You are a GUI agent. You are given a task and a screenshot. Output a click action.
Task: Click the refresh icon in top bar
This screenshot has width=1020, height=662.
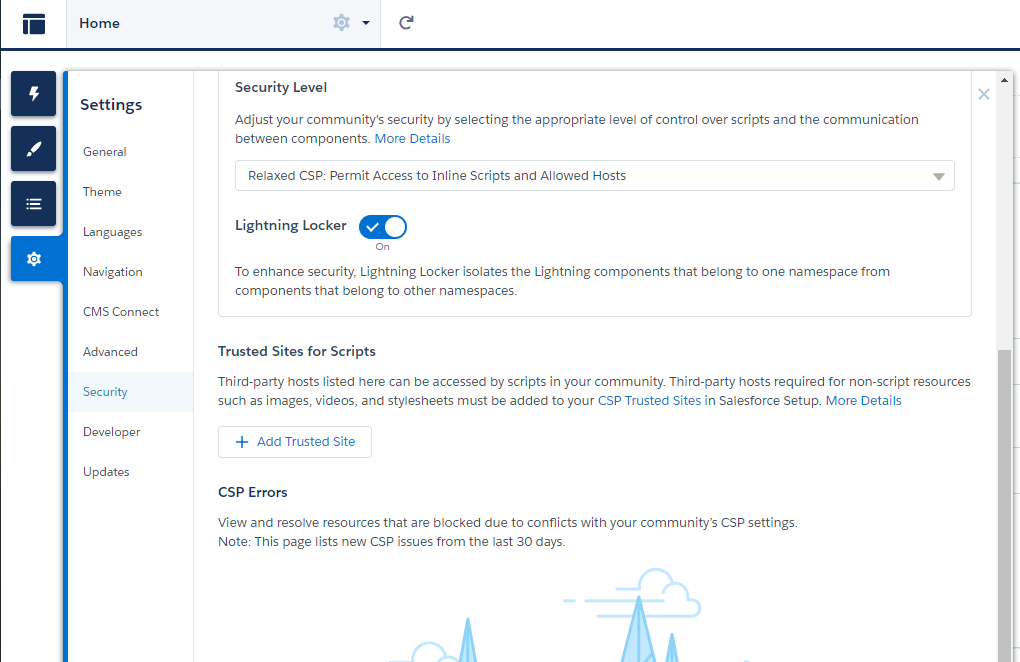pyautogui.click(x=406, y=23)
